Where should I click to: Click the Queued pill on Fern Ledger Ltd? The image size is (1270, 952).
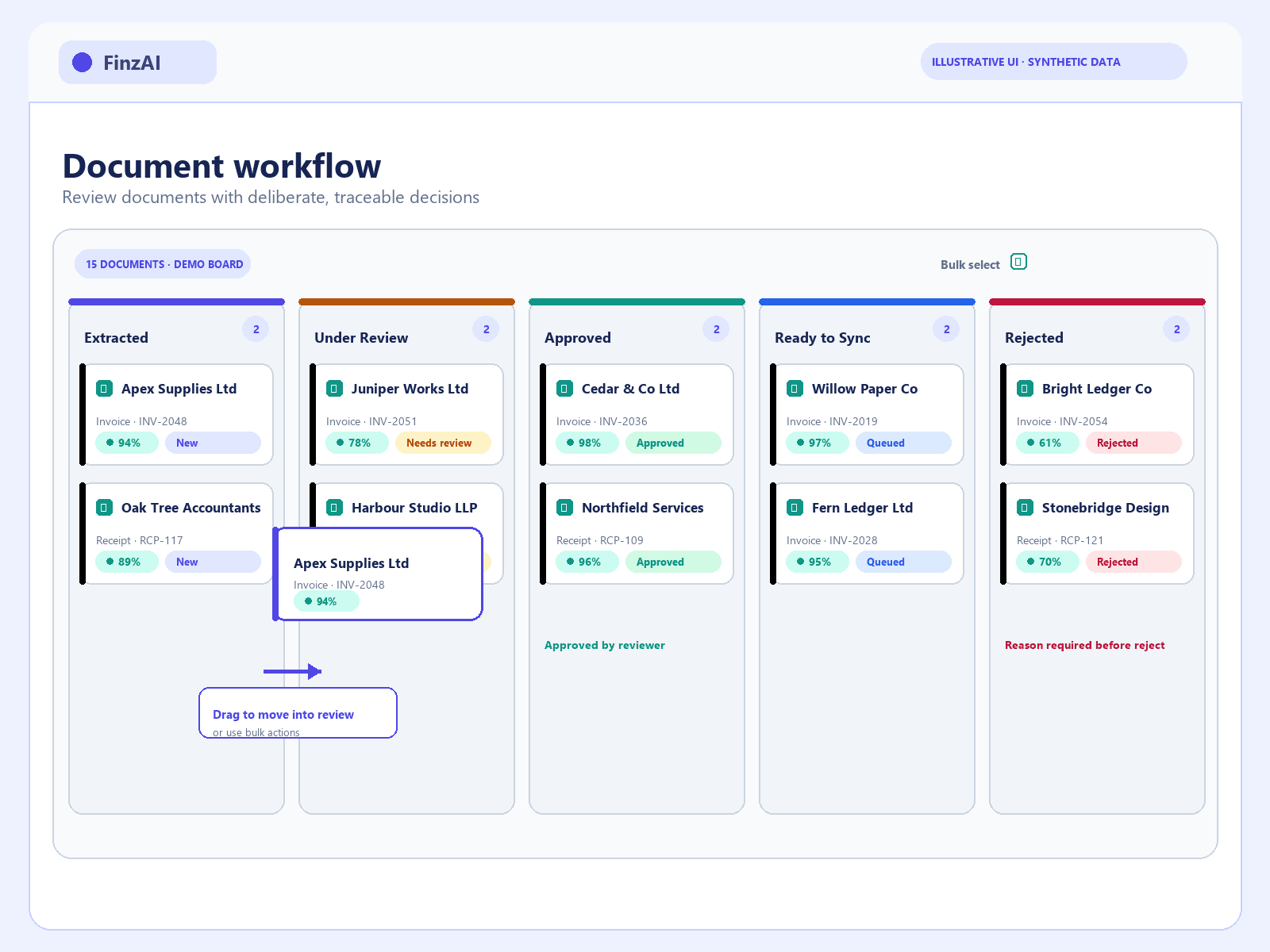pos(903,562)
